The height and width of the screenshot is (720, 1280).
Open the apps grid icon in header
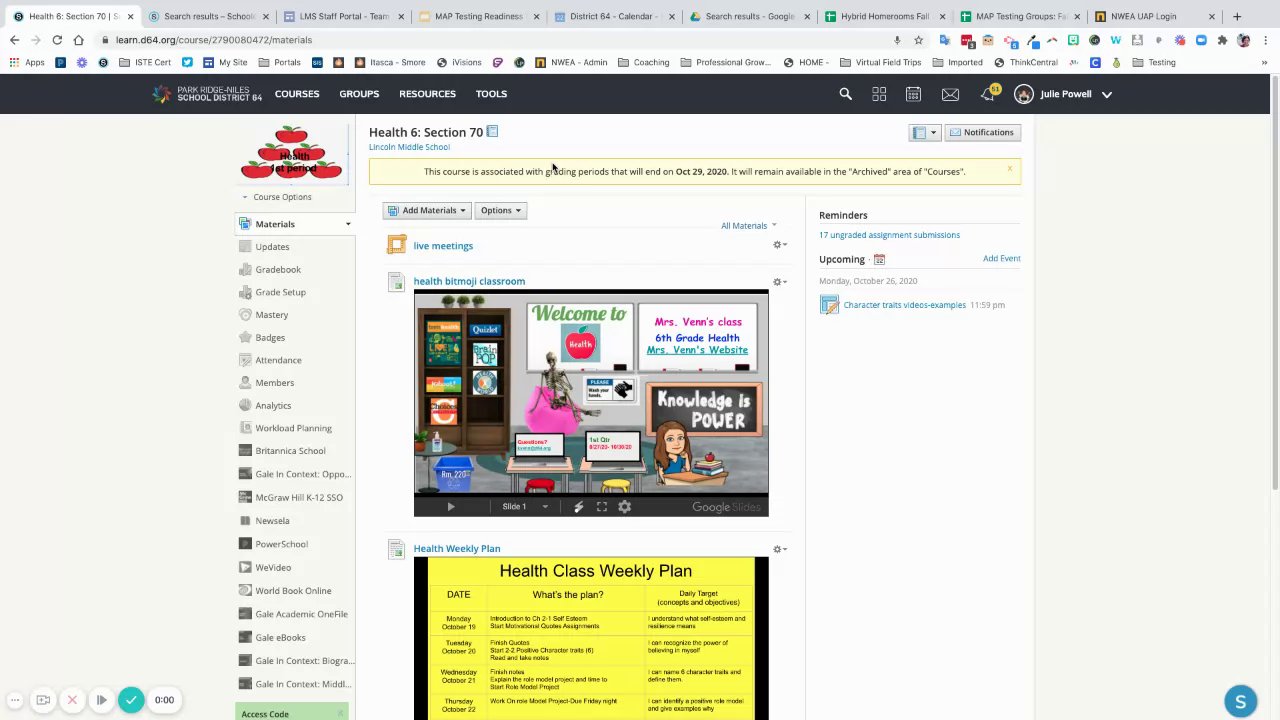click(879, 94)
